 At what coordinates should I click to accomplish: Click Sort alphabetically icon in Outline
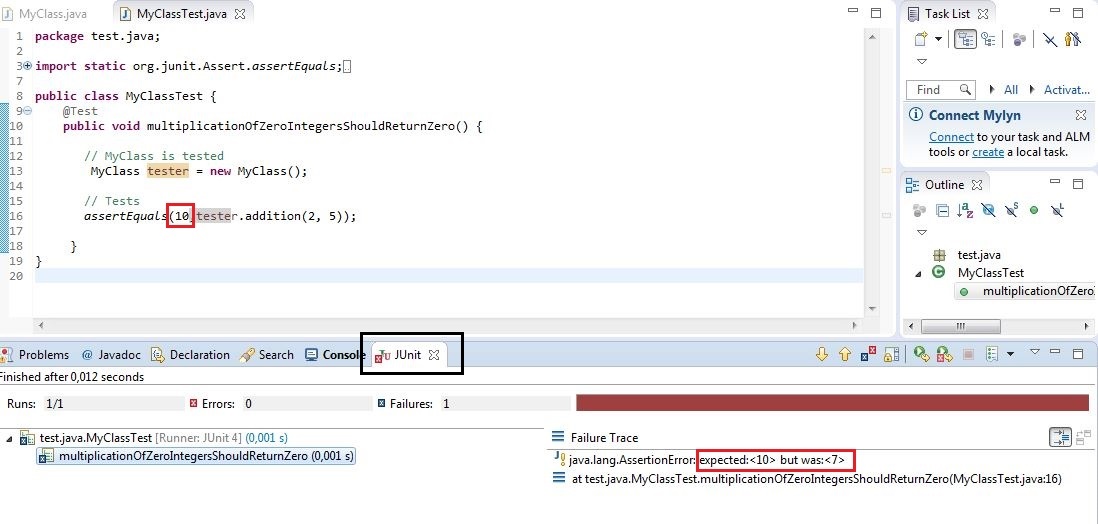pos(965,211)
